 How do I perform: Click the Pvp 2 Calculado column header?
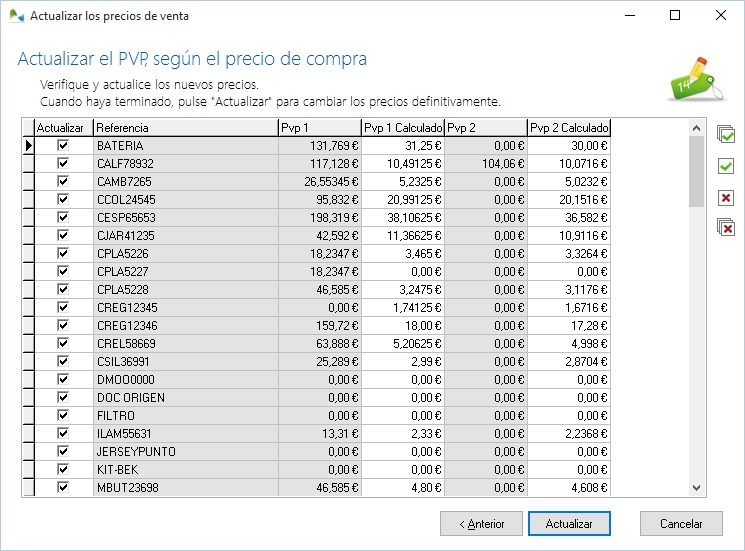pyautogui.click(x=569, y=128)
